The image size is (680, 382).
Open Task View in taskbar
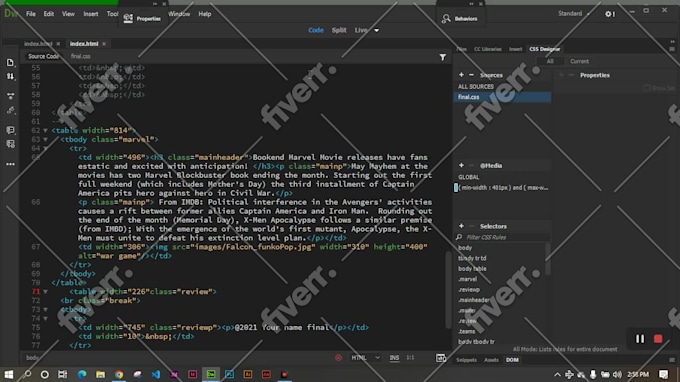pos(62,374)
